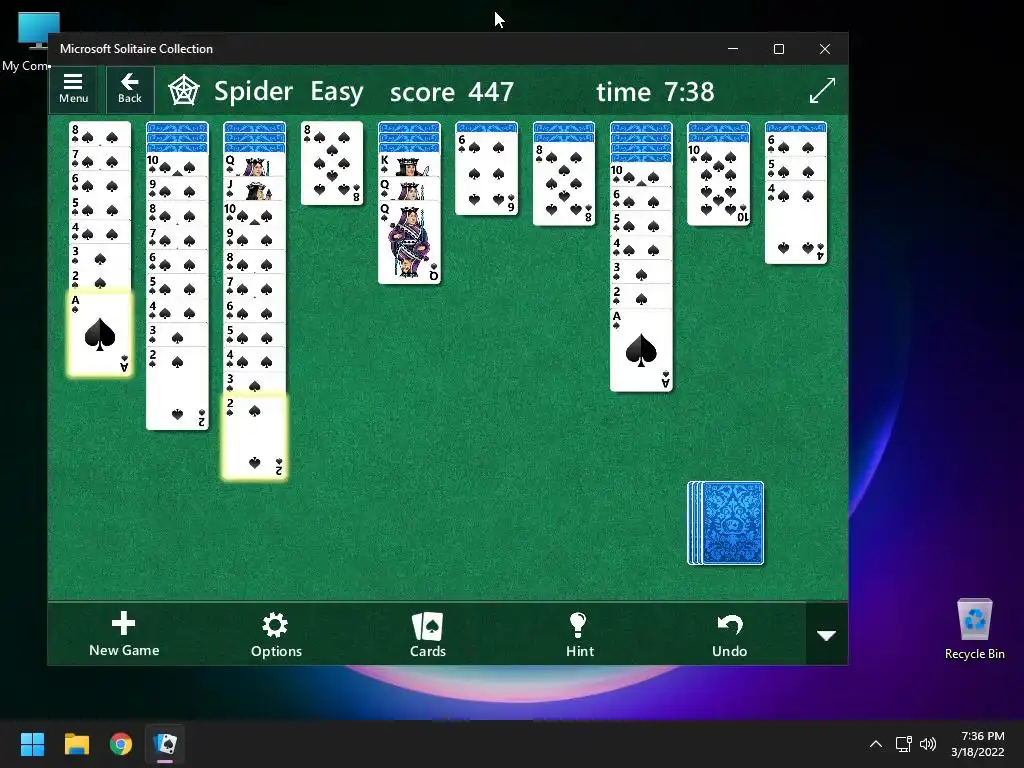Select the 10 of spades in second column
This screenshot has height=768, width=1024.
(177, 165)
